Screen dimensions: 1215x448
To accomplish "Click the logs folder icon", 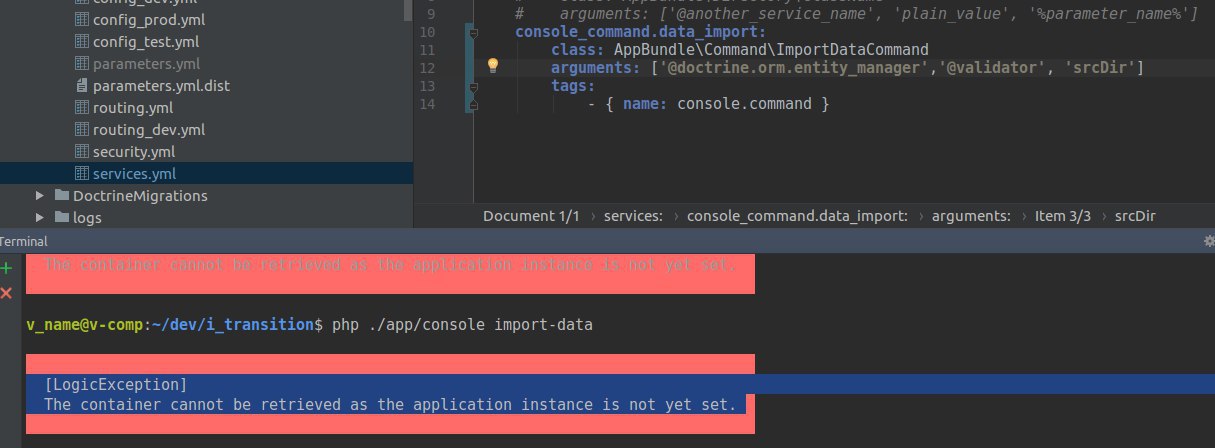I will [62, 217].
